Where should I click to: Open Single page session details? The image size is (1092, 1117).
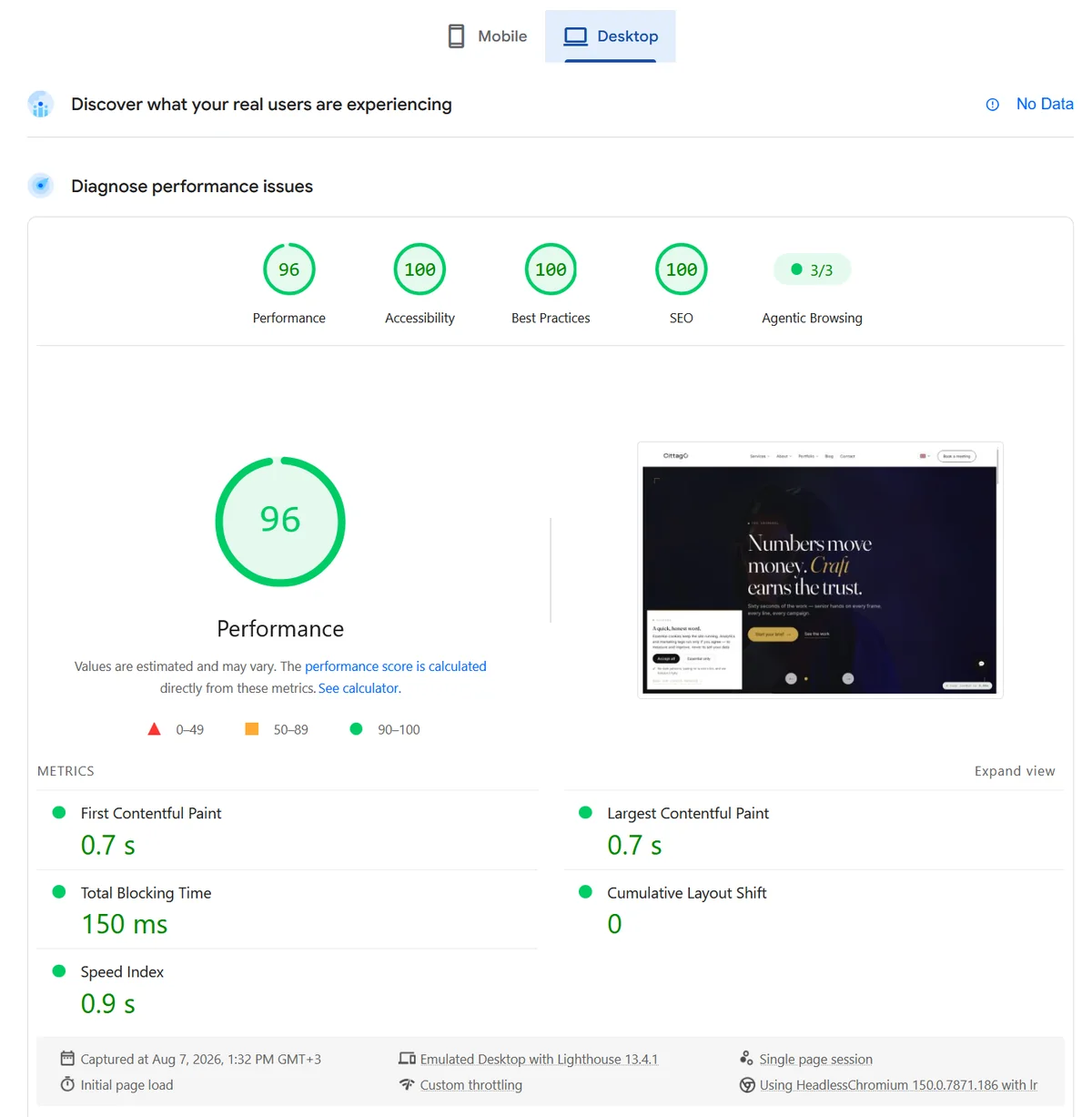coord(816,1059)
